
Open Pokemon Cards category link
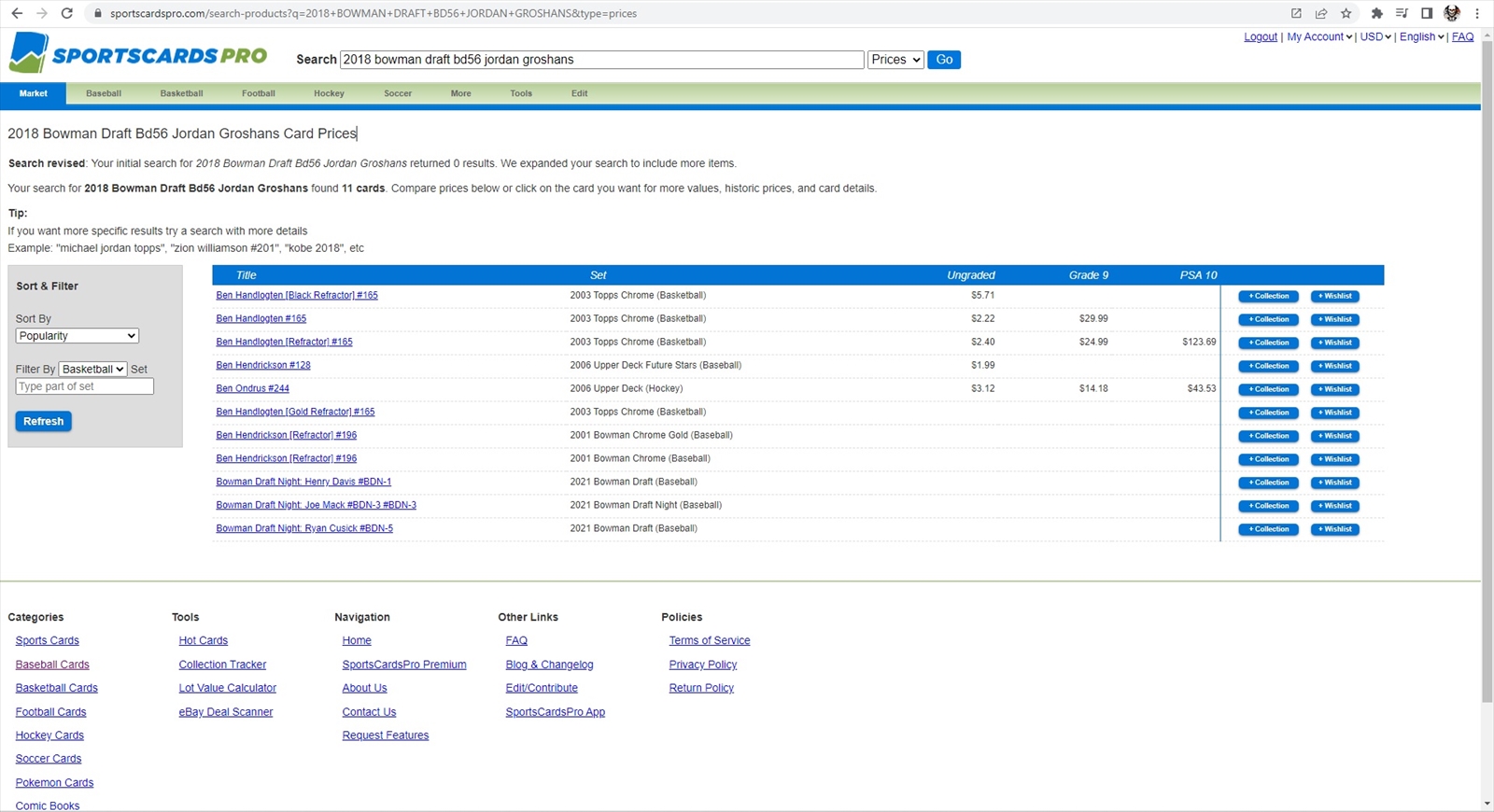pos(54,783)
